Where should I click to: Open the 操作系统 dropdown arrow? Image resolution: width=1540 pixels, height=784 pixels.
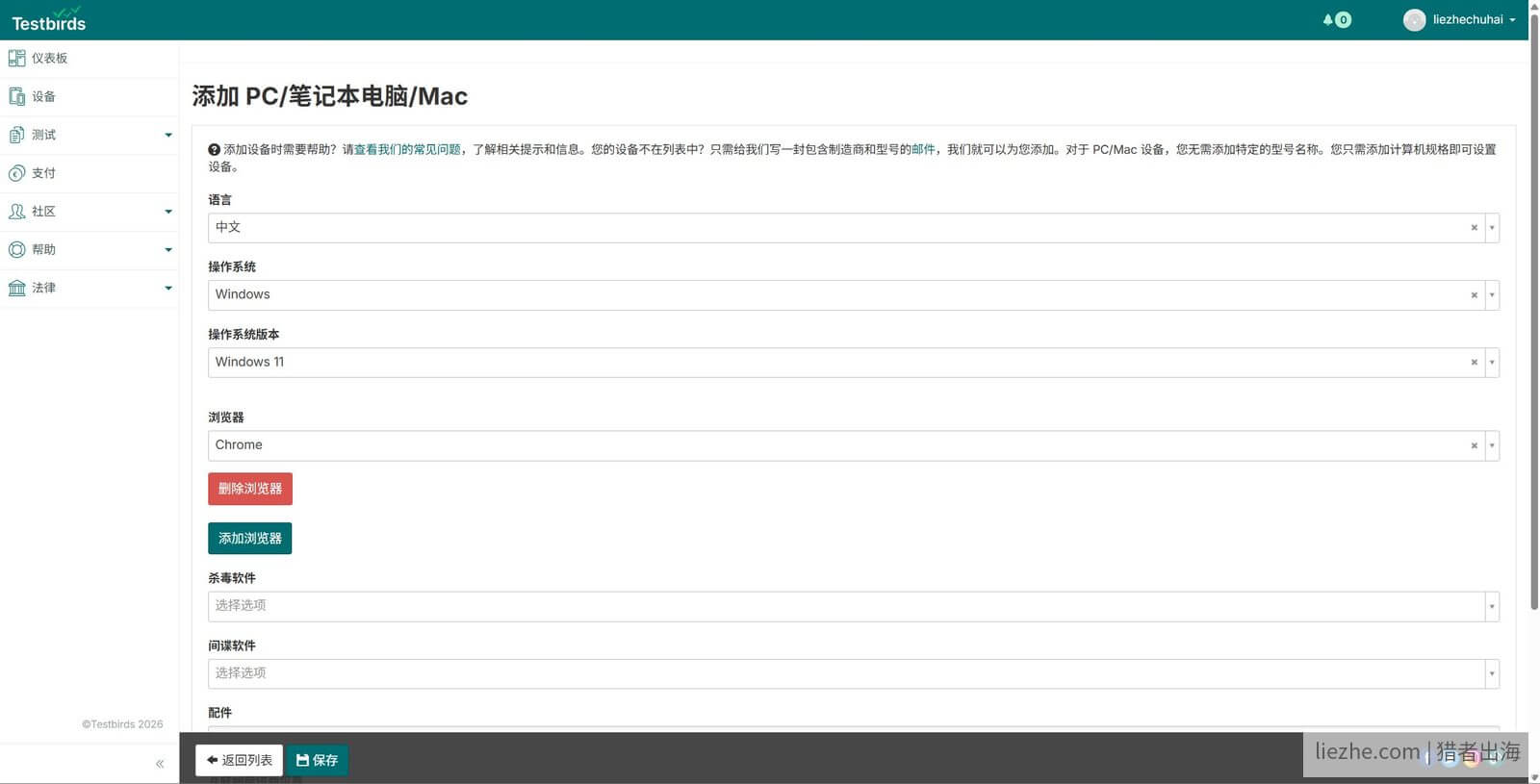[x=1492, y=295]
